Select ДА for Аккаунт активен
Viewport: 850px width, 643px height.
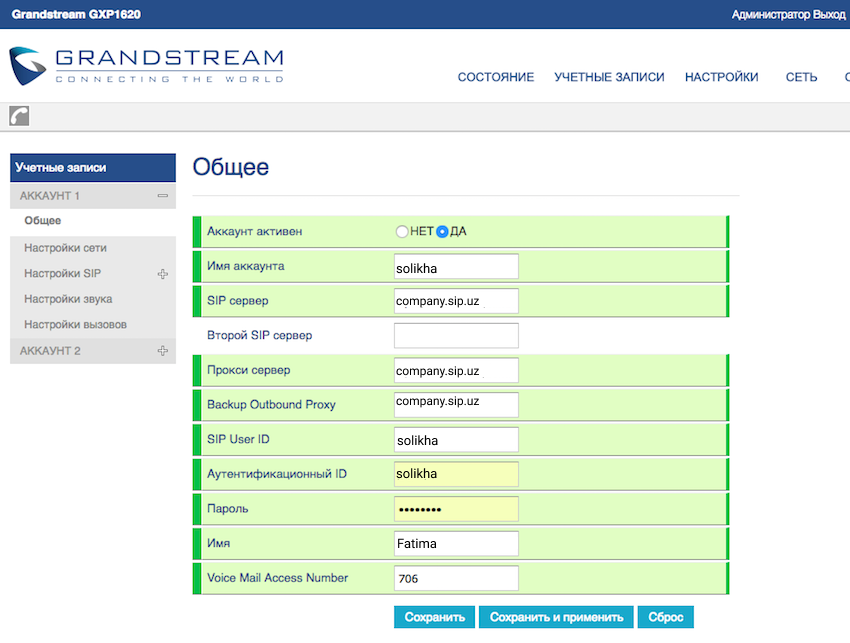coord(442,231)
